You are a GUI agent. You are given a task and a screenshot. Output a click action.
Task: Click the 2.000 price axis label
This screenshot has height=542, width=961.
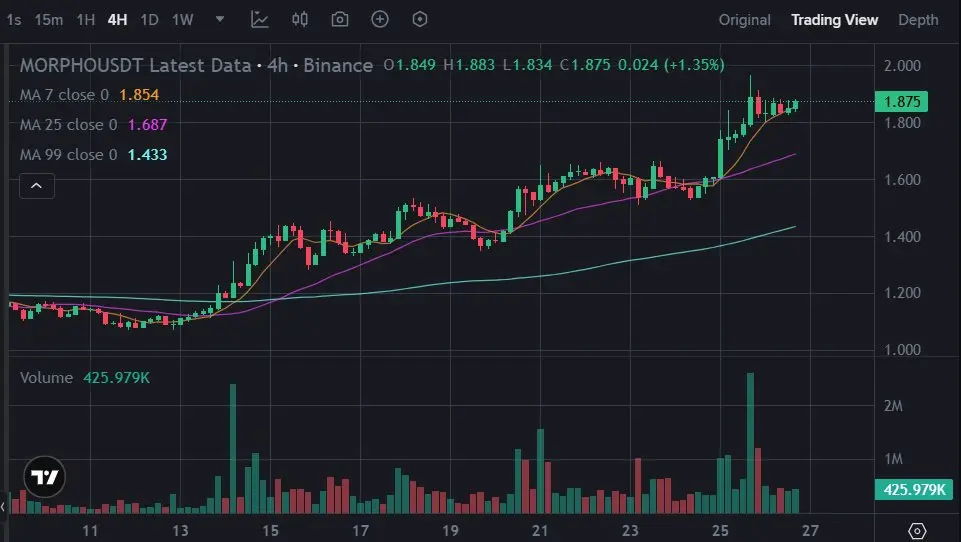point(902,66)
